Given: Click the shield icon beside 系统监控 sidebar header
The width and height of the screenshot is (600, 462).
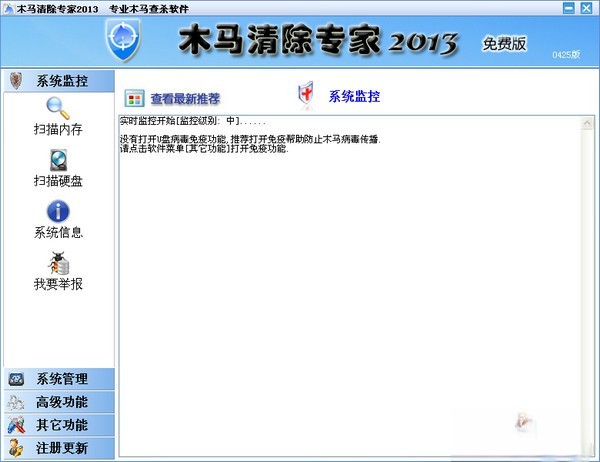Looking at the screenshot, I should [x=16, y=80].
